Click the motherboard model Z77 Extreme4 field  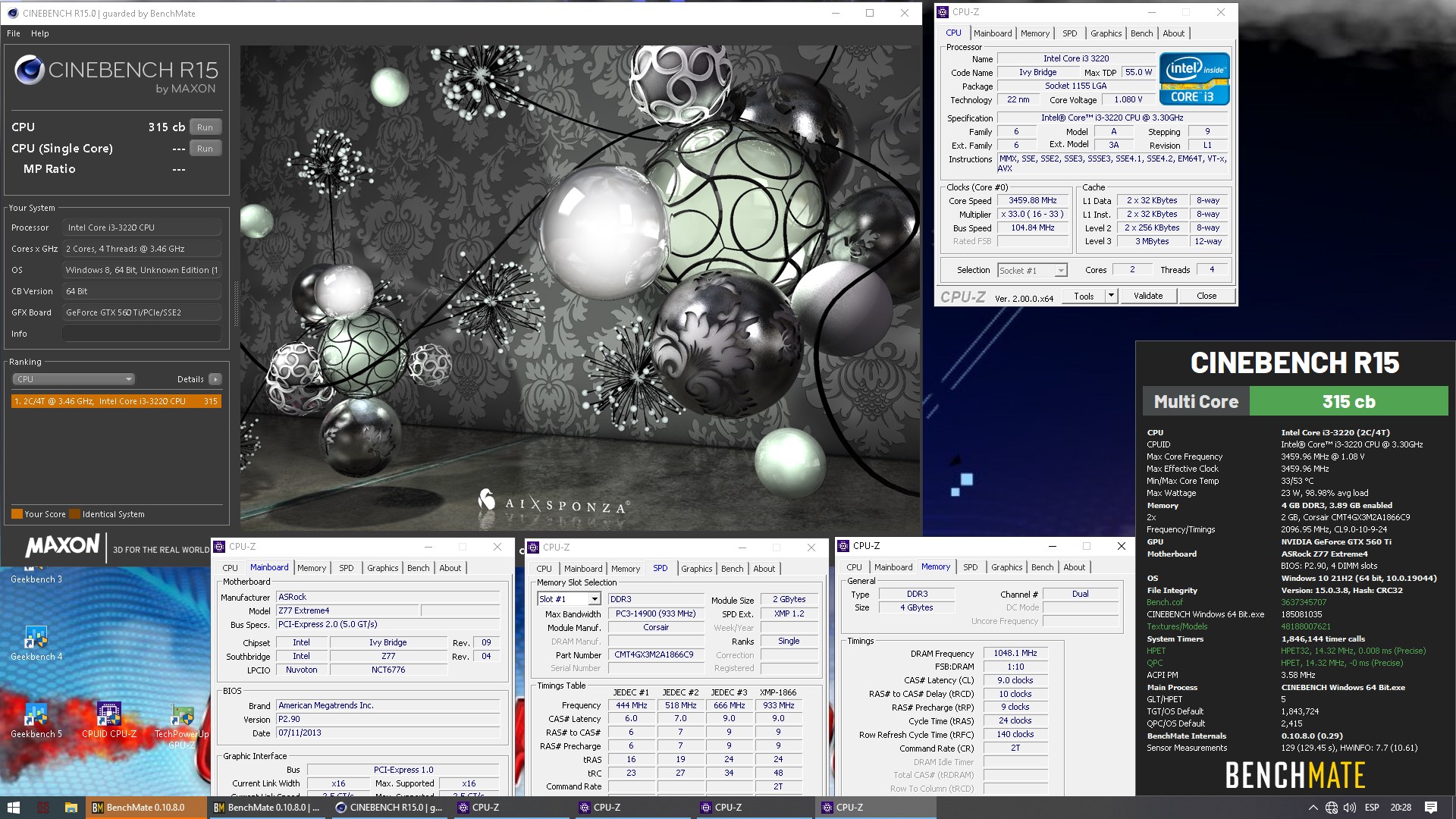click(347, 610)
